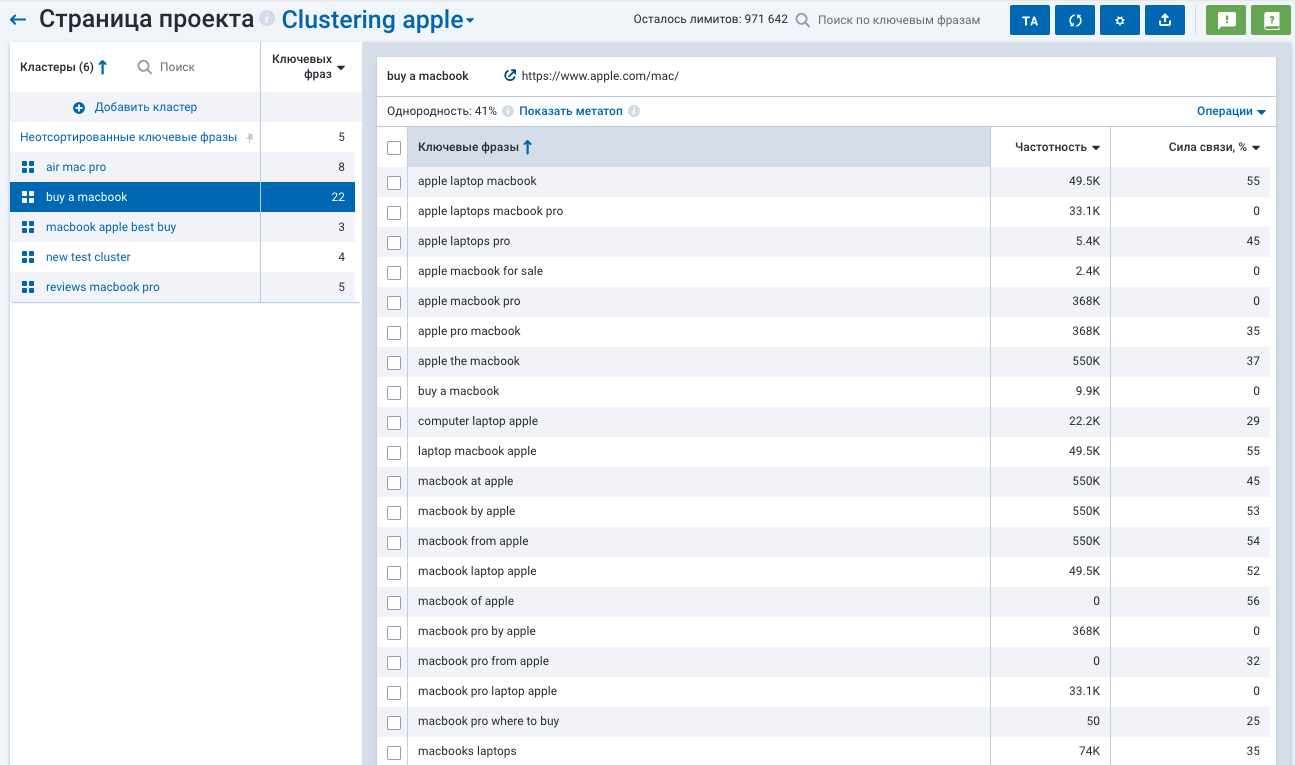The width and height of the screenshot is (1295, 765).
Task: Focus the Поиск по ключевым фразам field
Action: (x=898, y=20)
